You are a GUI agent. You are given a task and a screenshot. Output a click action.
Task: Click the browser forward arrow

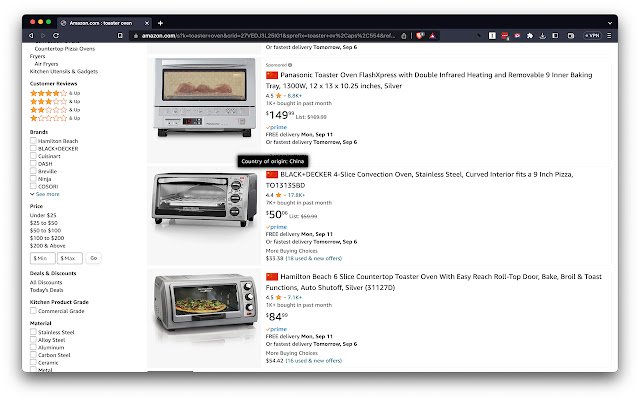43,36
